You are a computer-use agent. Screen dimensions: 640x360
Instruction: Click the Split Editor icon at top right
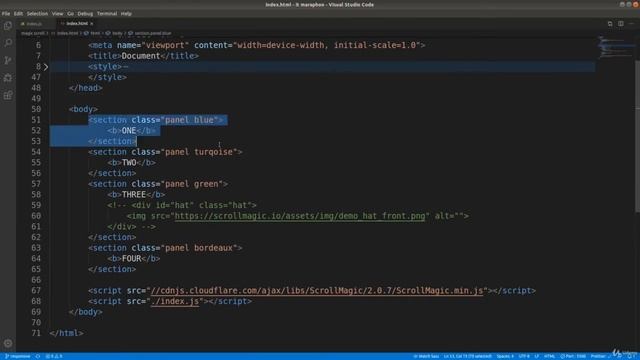[621, 24]
